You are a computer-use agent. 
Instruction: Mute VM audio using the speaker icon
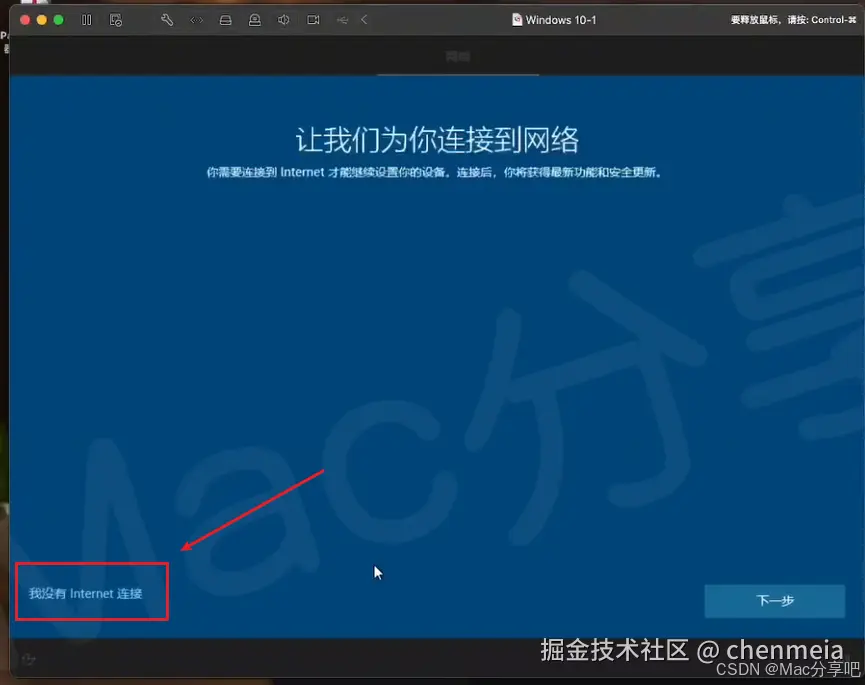284,20
